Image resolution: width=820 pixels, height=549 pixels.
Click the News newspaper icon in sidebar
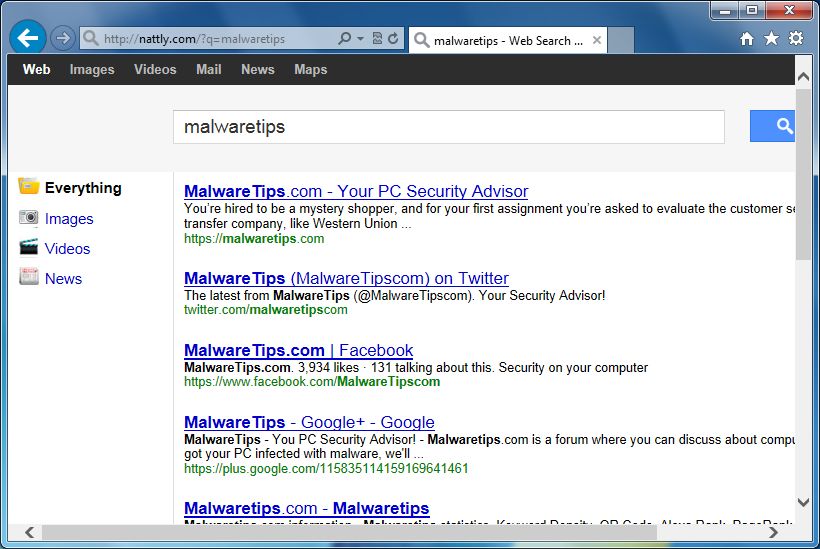29,276
